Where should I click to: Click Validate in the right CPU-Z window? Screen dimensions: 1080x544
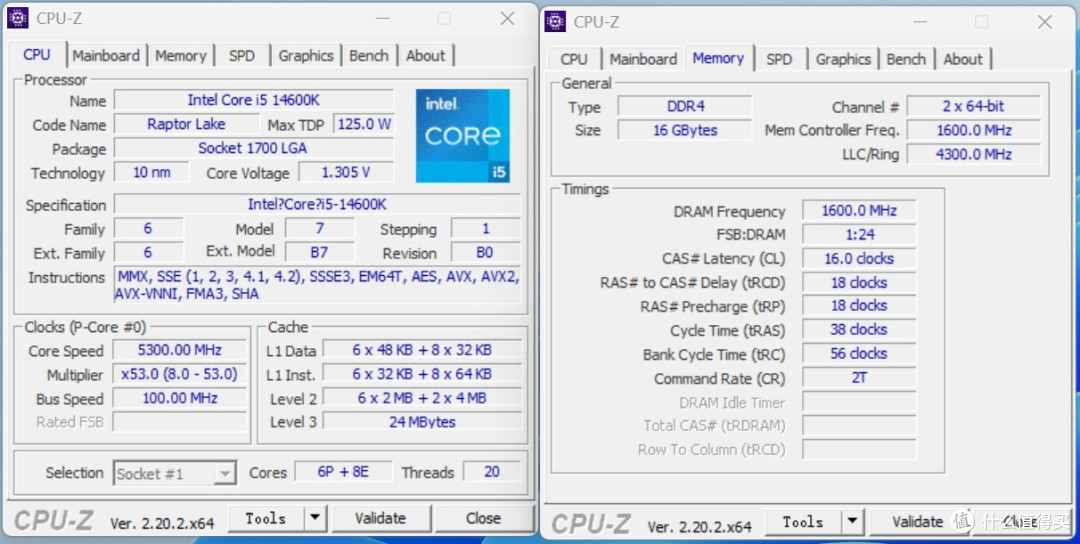[x=917, y=522]
